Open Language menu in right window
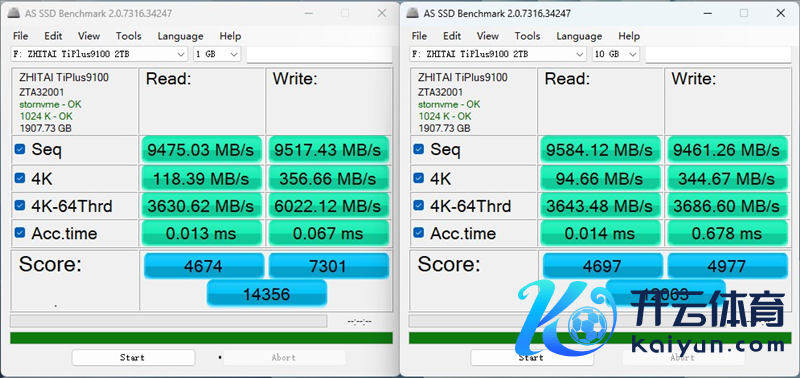Screen dimensions: 800x378 [580, 36]
